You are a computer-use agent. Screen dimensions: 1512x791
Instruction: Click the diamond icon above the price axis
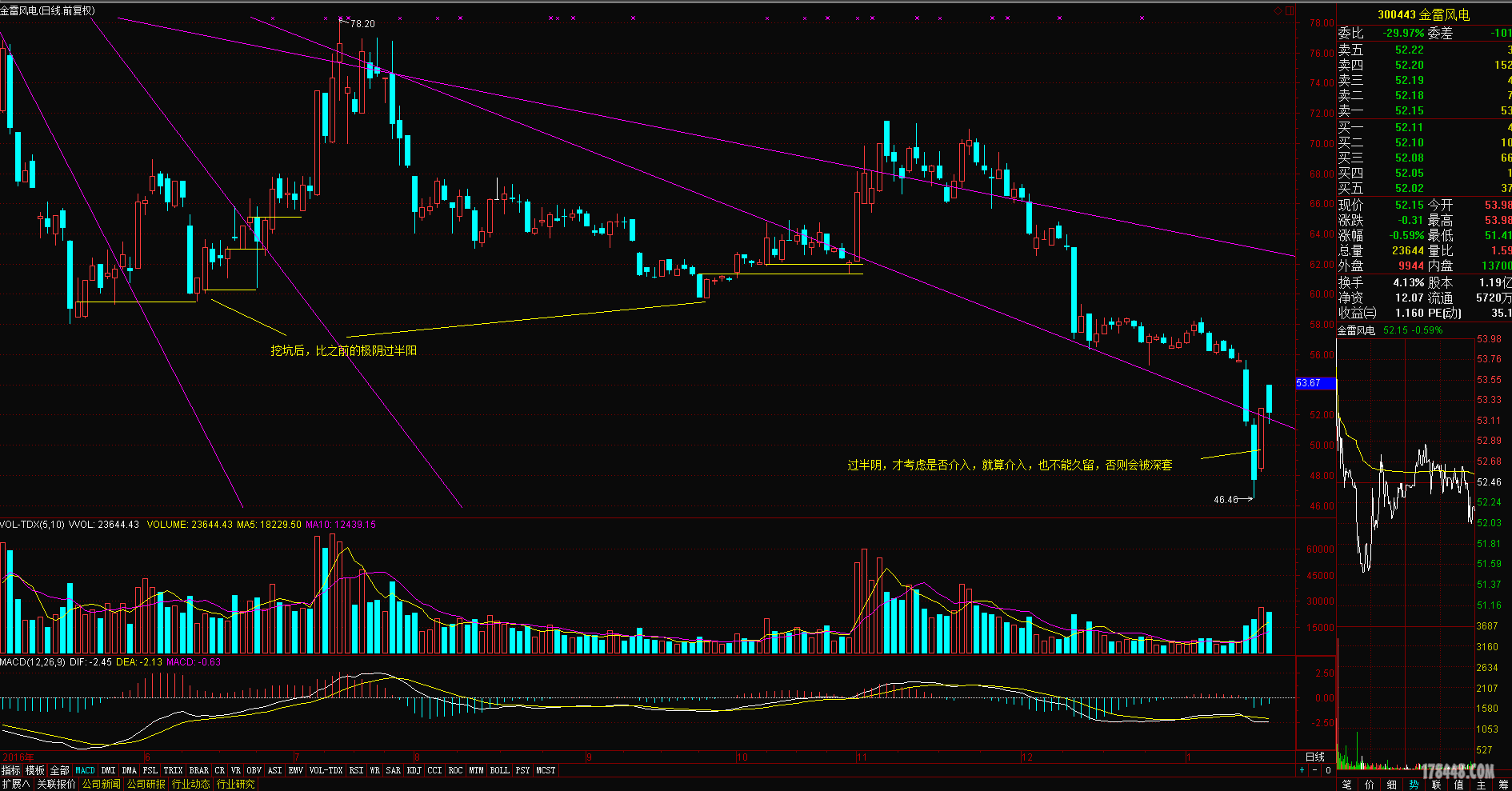coord(1278,10)
